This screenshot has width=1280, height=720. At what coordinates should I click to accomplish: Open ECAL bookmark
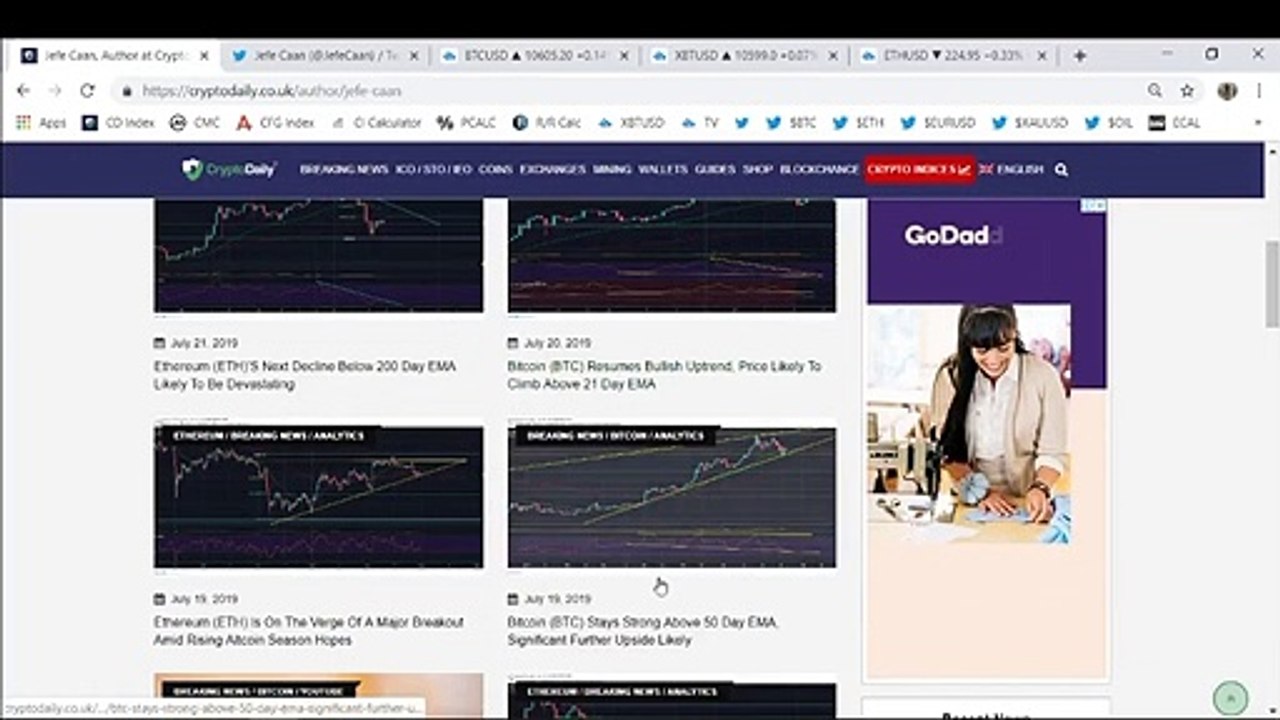(1175, 123)
